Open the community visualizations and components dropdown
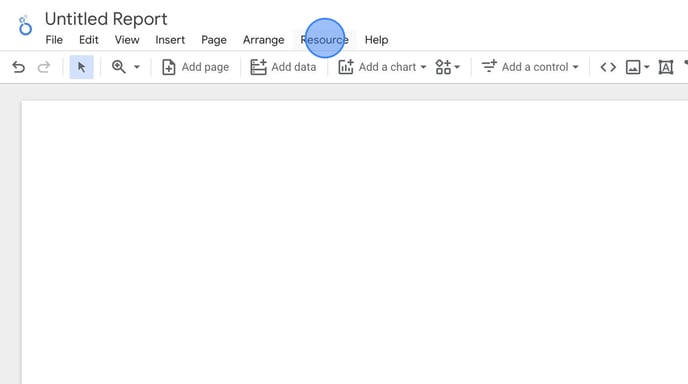The height and width of the screenshot is (384, 688). (x=448, y=67)
